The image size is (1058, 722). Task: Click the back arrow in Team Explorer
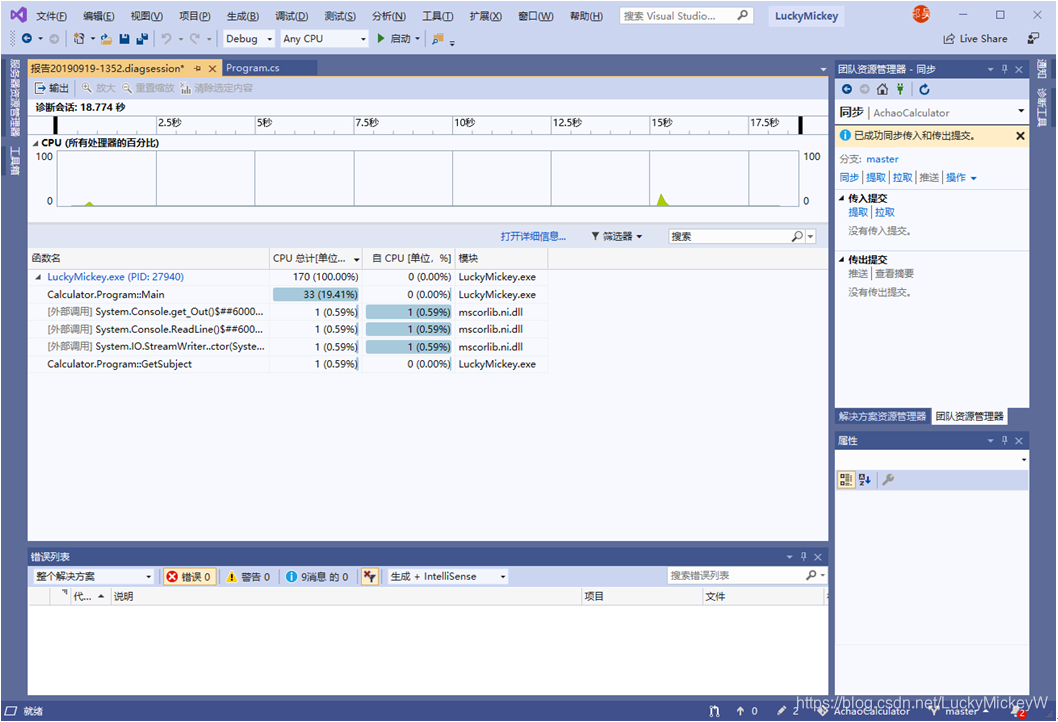click(x=847, y=89)
